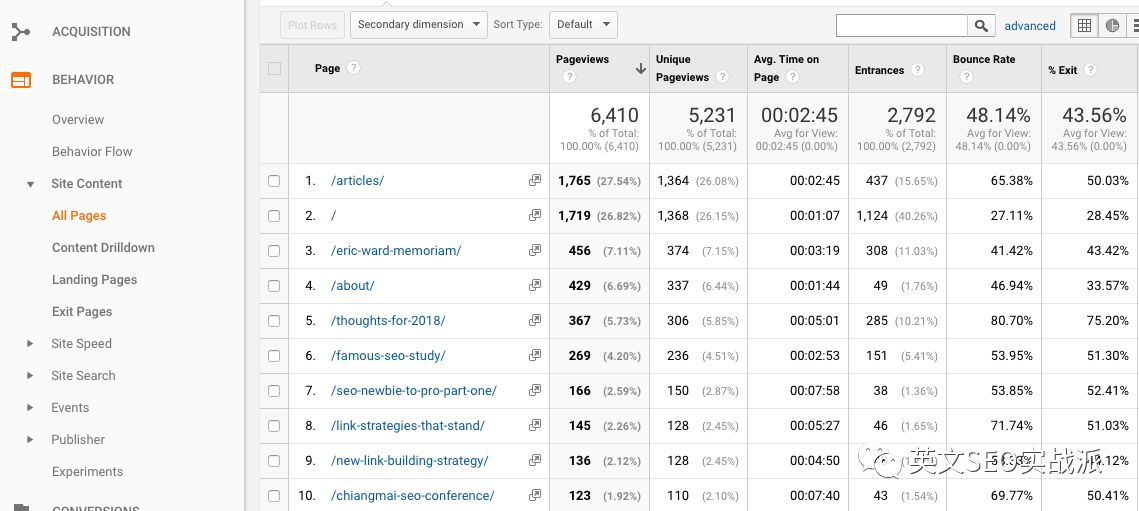Open /about/ external link icon
This screenshot has width=1139, height=511.
click(x=535, y=285)
